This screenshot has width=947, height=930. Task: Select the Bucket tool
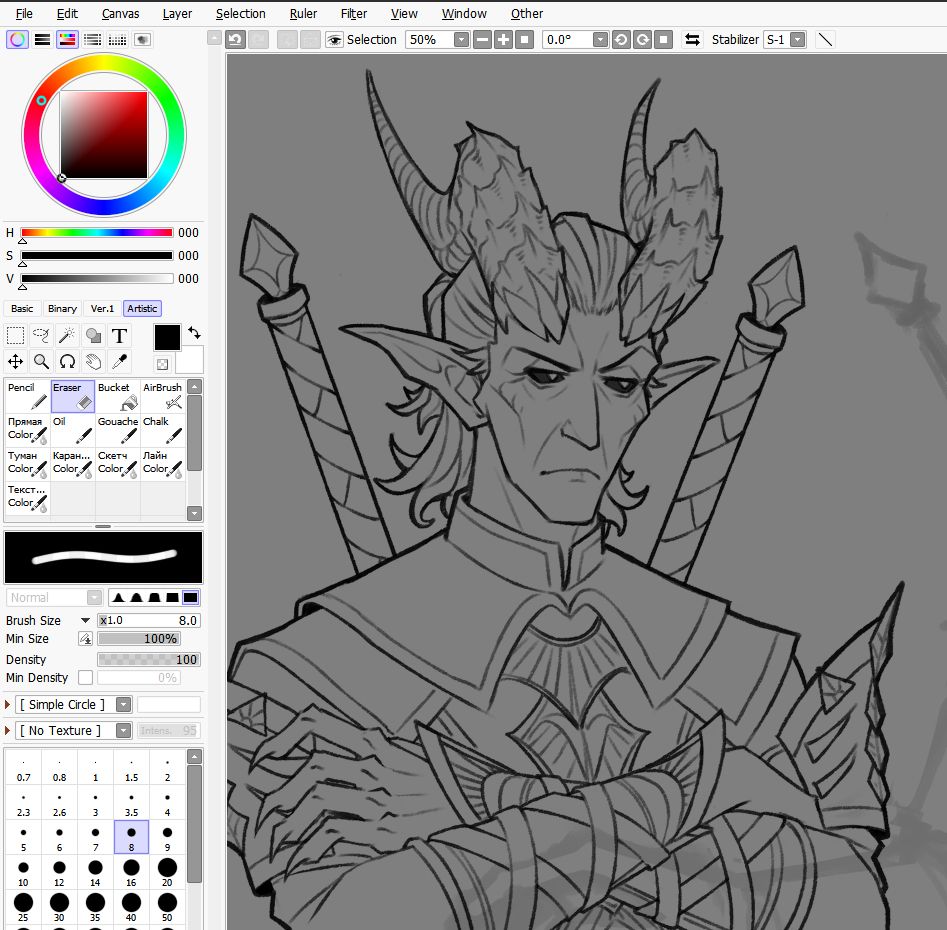click(118, 396)
